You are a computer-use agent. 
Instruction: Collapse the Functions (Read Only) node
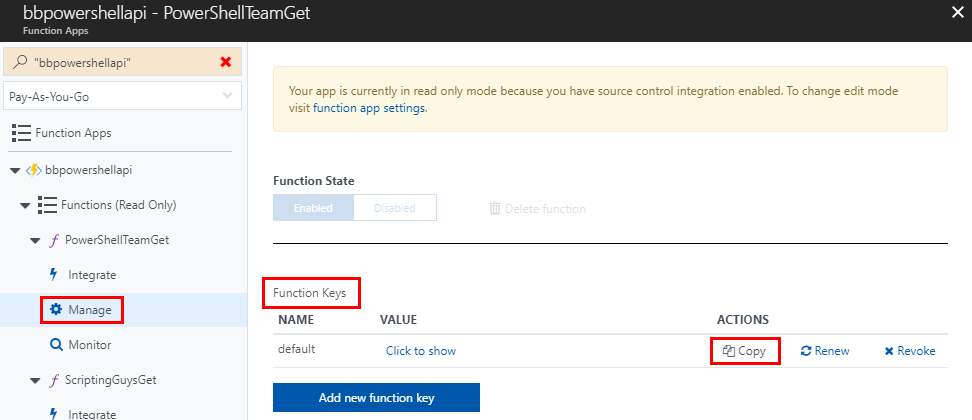[x=26, y=205]
